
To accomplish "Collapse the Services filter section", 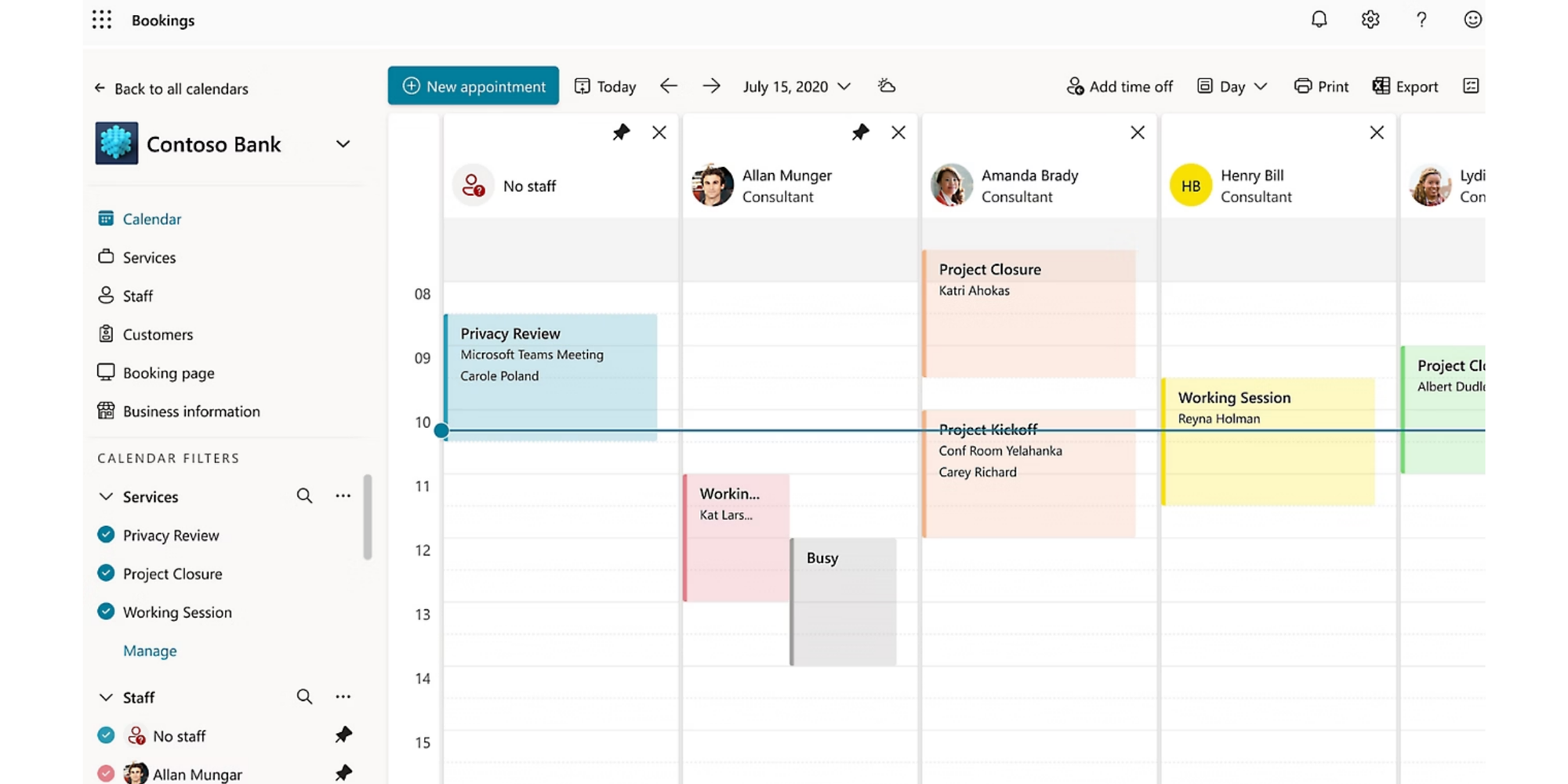I will click(106, 496).
